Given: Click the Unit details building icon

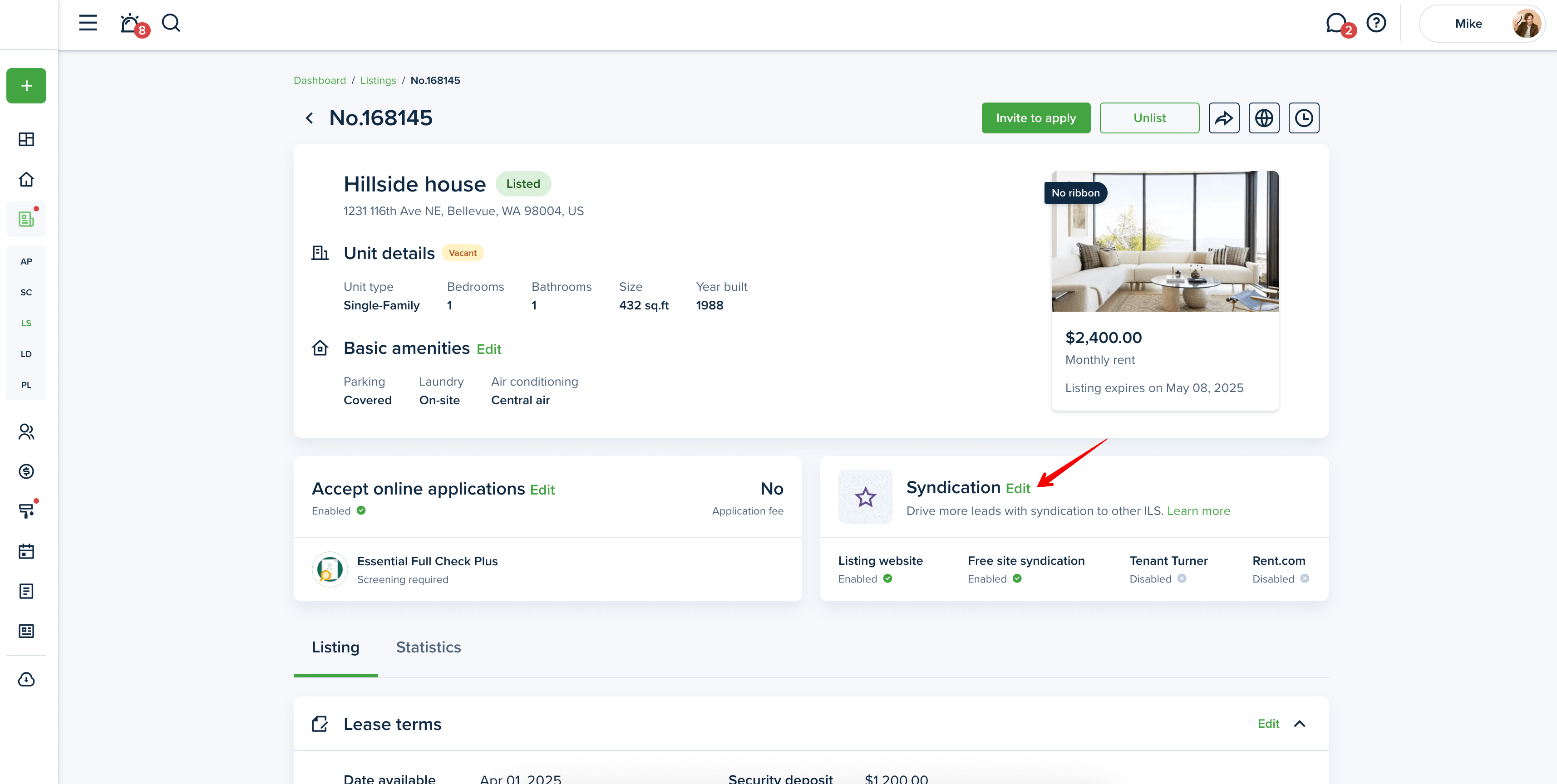Looking at the screenshot, I should (320, 253).
